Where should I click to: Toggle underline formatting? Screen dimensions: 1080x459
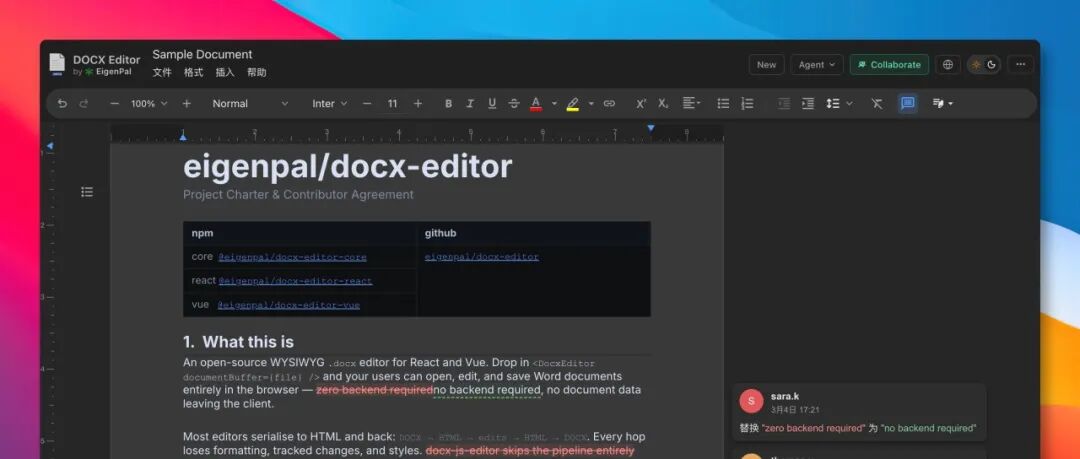pyautogui.click(x=492, y=103)
